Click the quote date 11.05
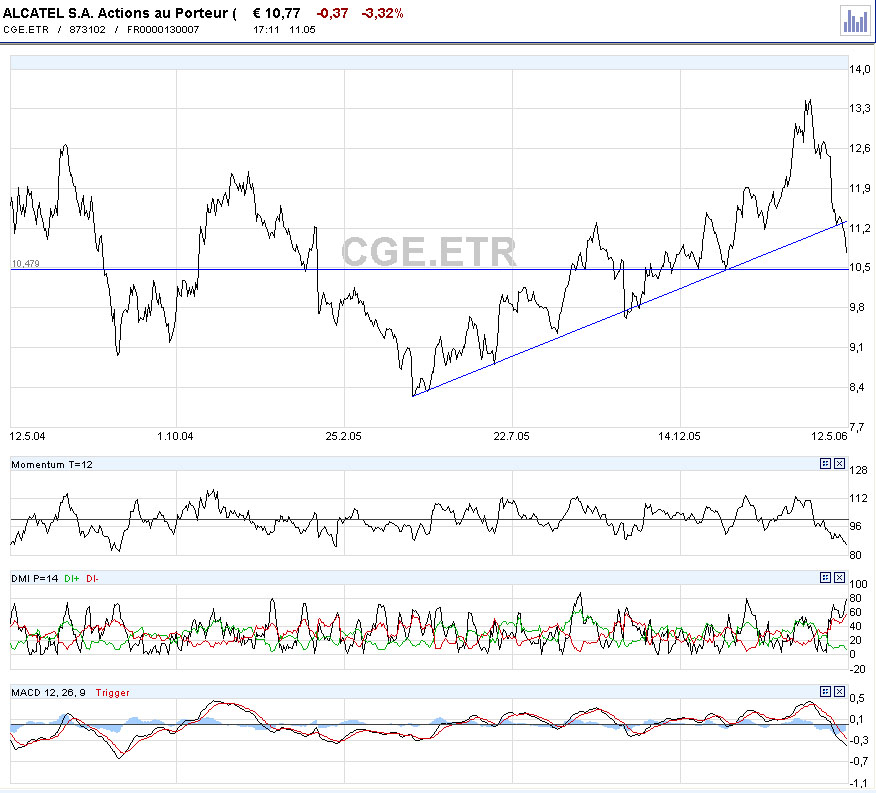The height and width of the screenshot is (793, 876). click(302, 30)
